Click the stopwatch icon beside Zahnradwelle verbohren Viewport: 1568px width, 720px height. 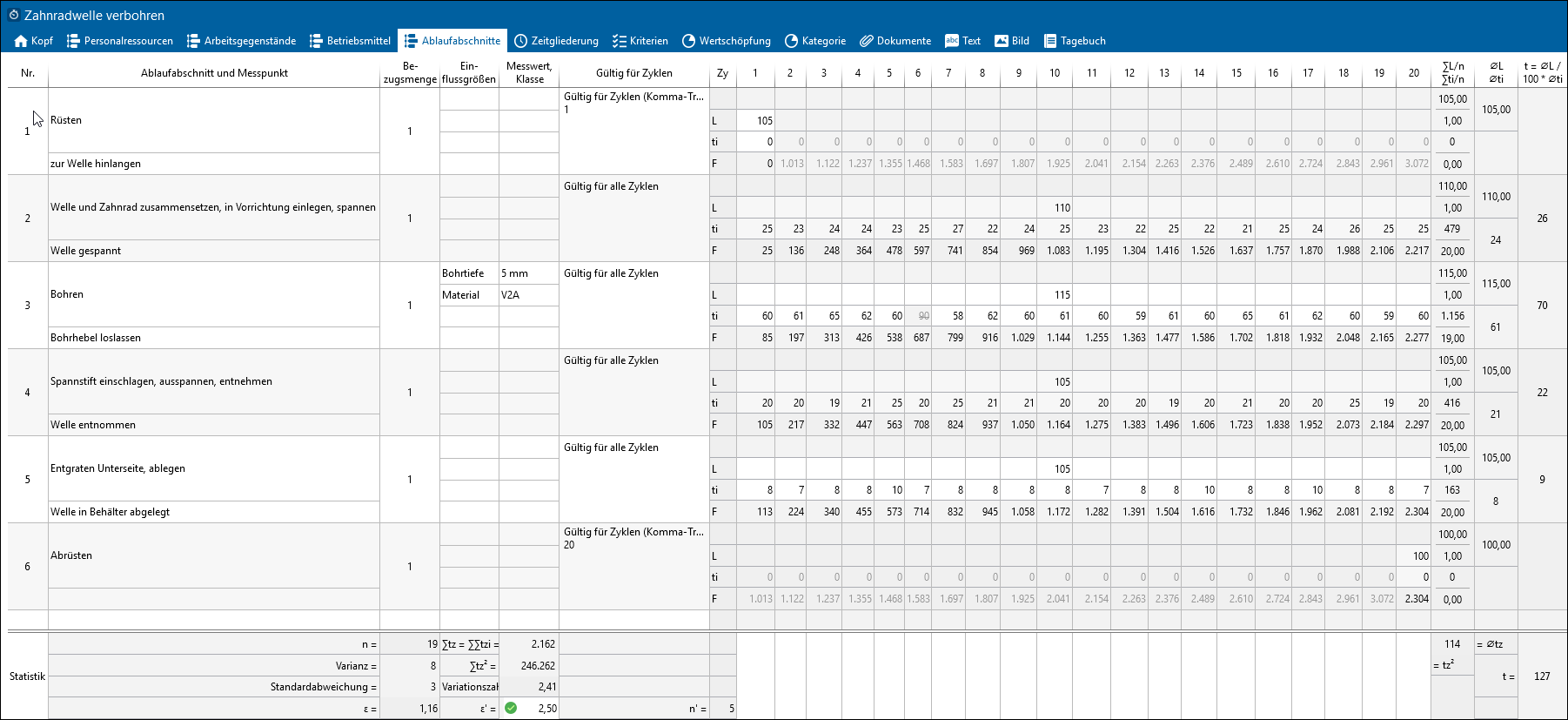(x=14, y=15)
